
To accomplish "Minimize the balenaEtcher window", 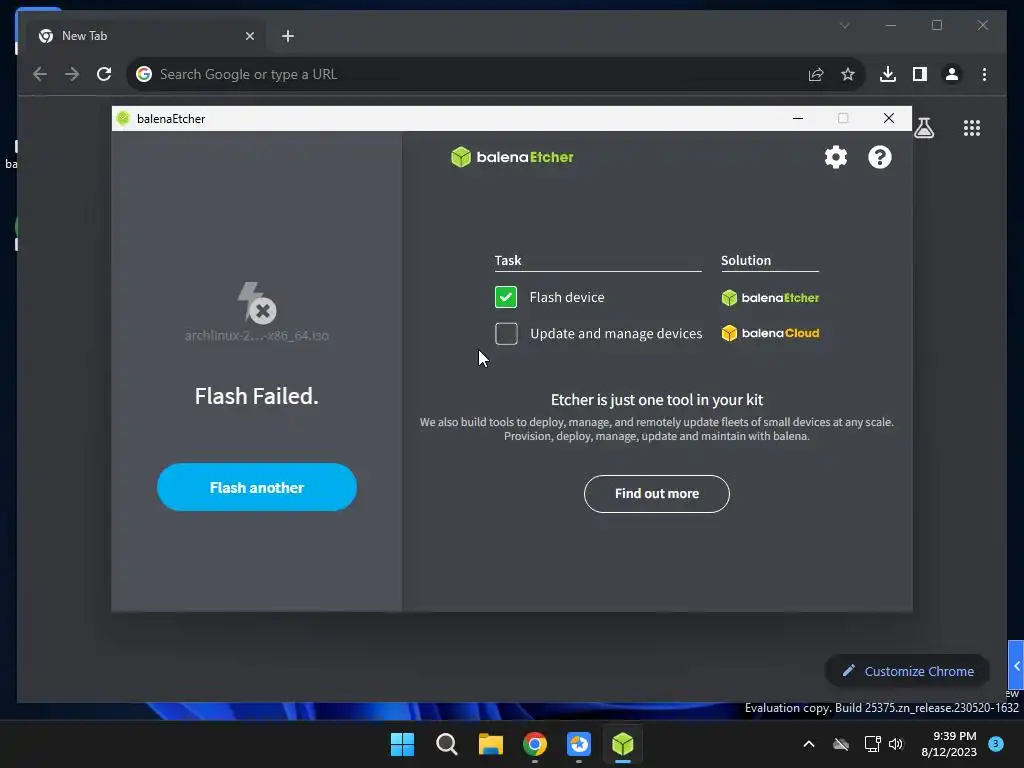I will 797,118.
